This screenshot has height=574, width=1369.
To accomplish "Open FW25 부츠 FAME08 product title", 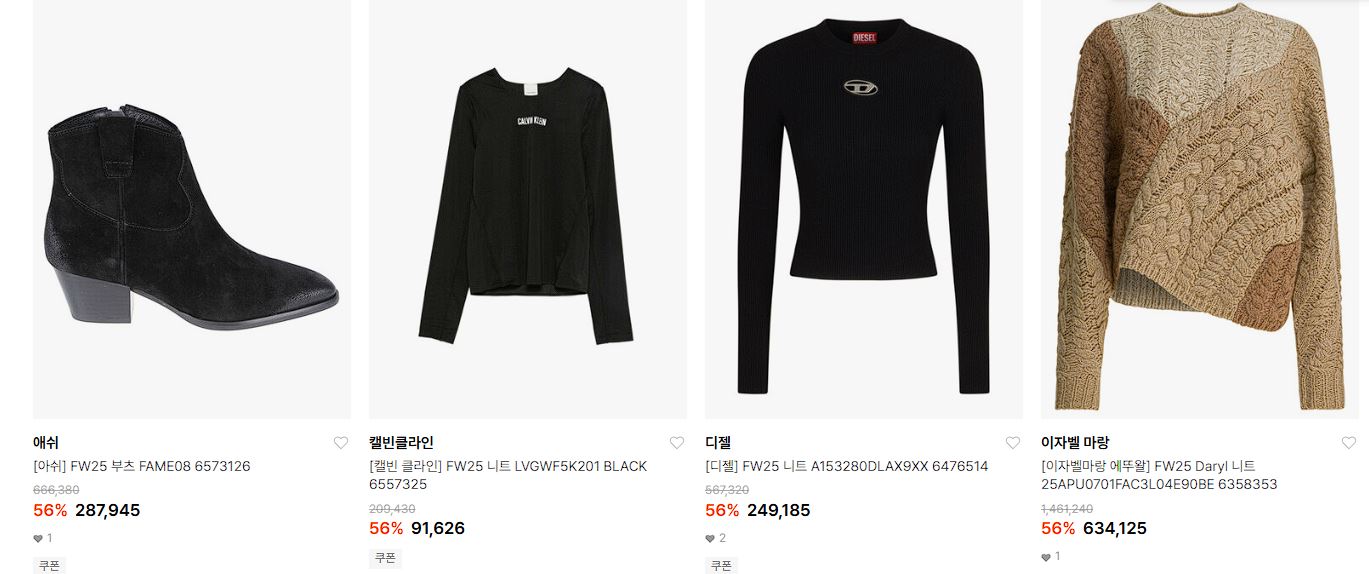I will click(x=142, y=466).
